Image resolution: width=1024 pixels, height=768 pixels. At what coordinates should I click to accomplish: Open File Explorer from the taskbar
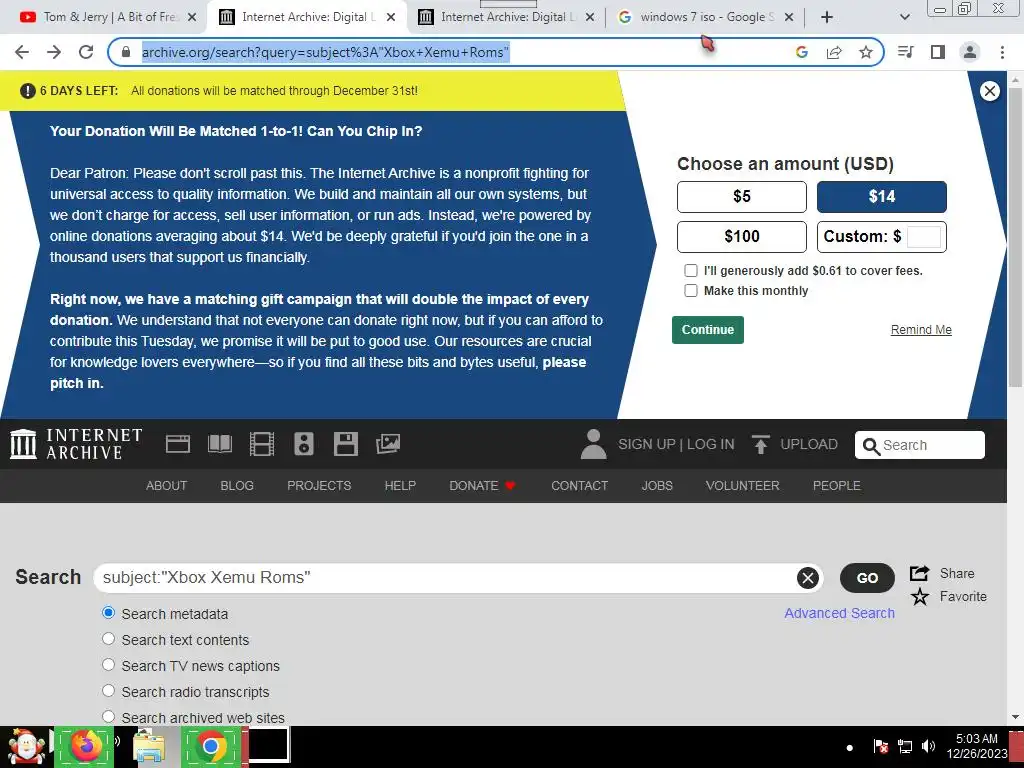149,746
